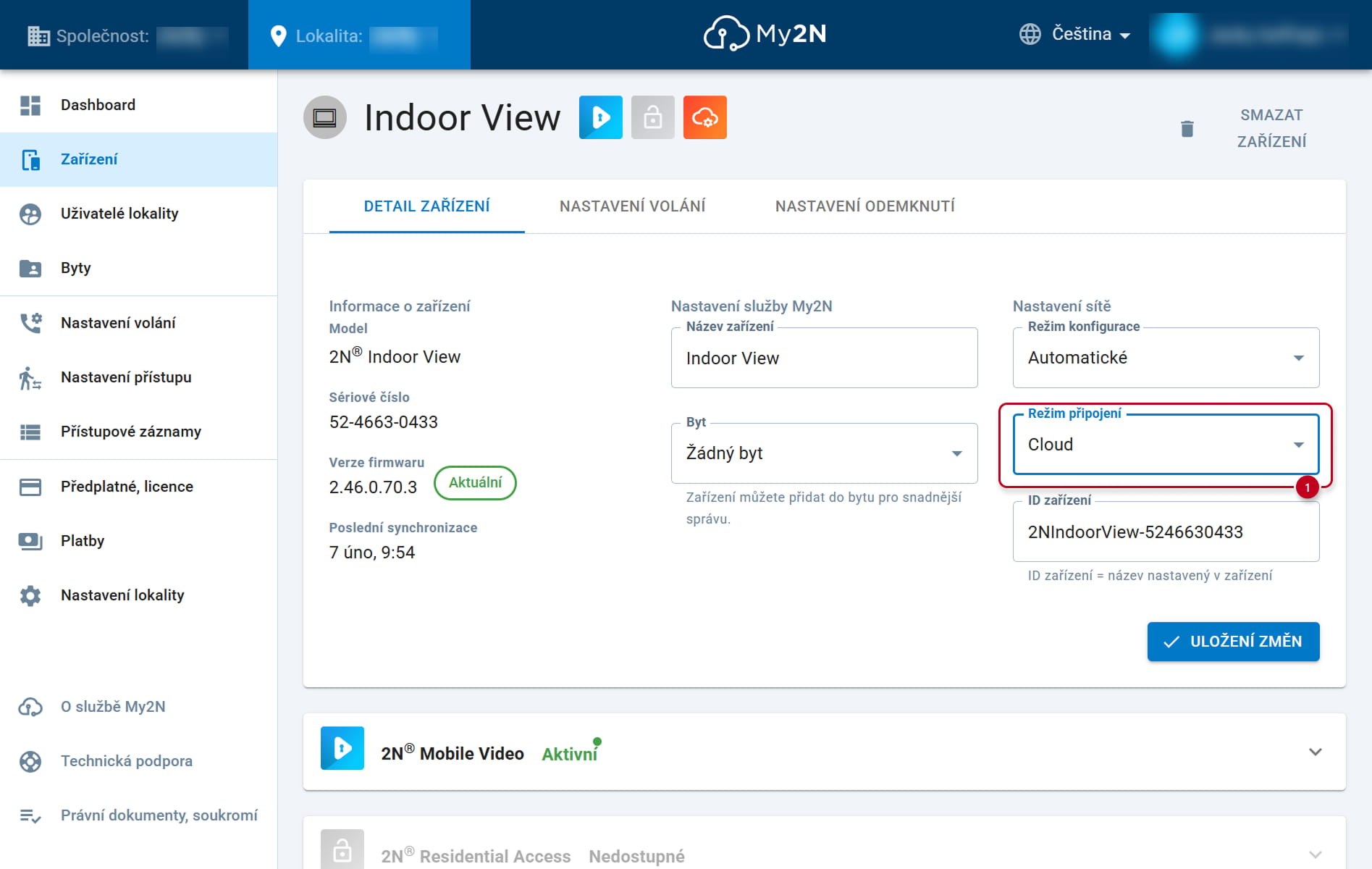
Task: Click the Nastavení lokality gear icon
Action: (30, 595)
